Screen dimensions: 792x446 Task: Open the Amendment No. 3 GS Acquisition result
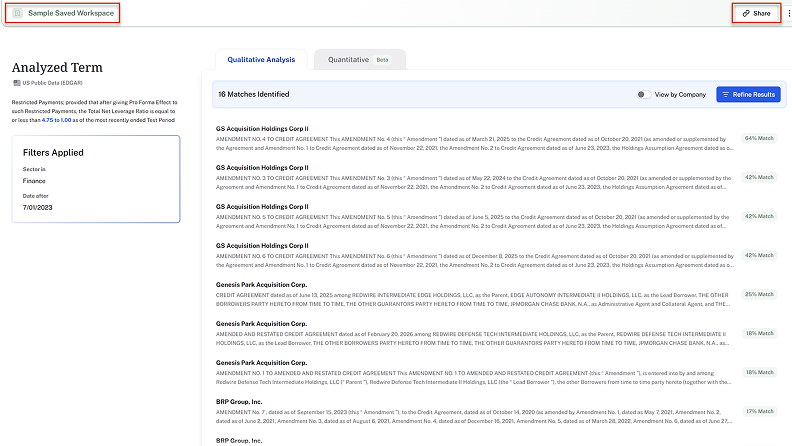[x=475, y=177]
